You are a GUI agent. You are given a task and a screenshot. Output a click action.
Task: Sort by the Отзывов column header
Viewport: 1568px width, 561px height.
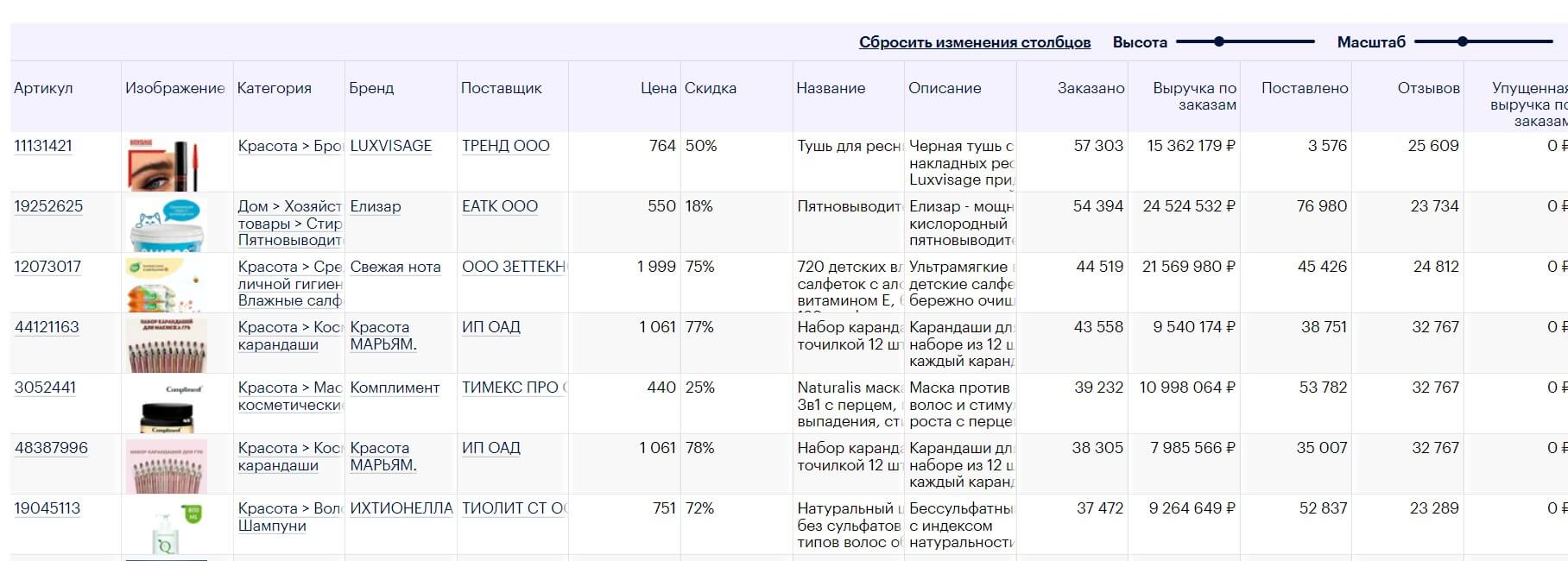click(1429, 88)
